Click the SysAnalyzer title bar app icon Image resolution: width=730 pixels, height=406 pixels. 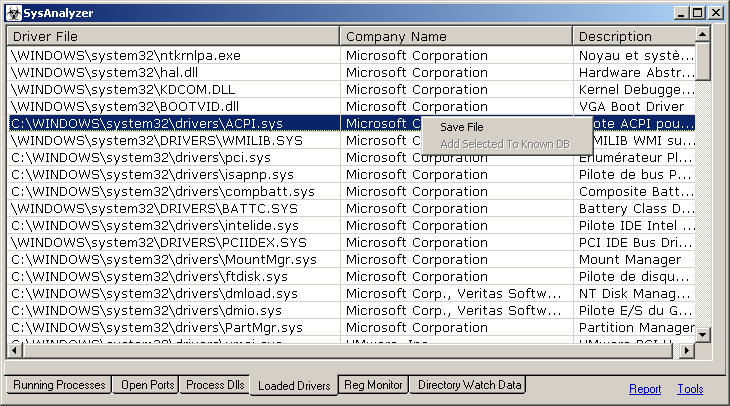point(12,13)
